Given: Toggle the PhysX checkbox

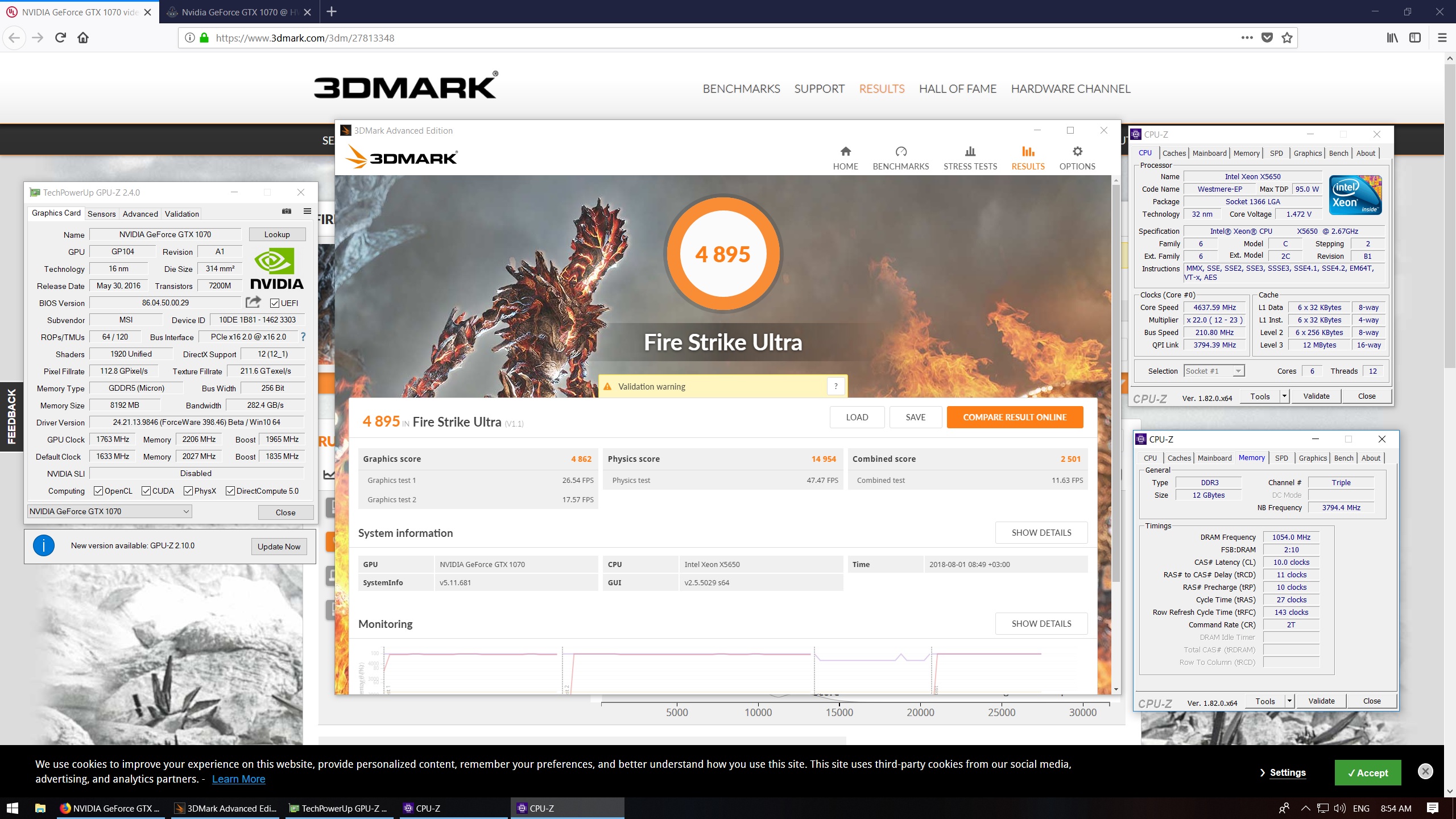Looking at the screenshot, I should click(x=188, y=491).
